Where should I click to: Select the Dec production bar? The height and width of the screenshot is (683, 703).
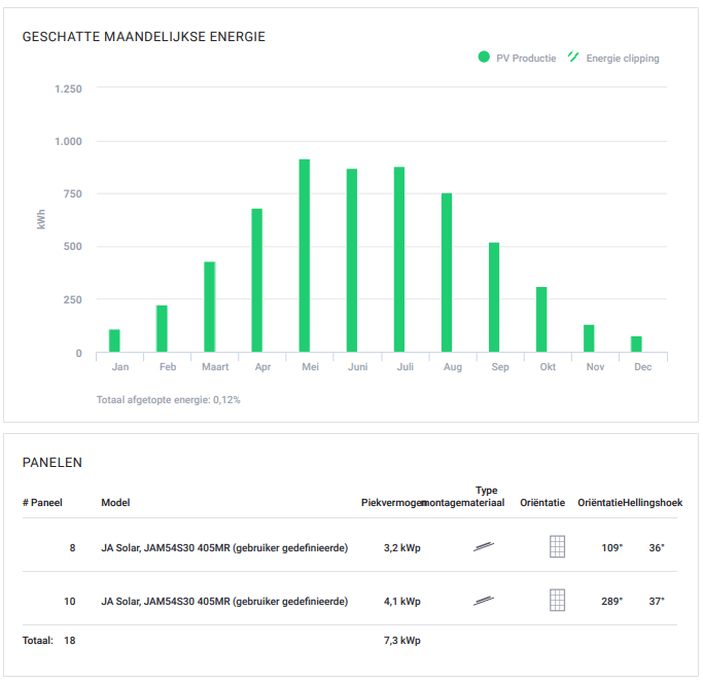pyautogui.click(x=636, y=344)
